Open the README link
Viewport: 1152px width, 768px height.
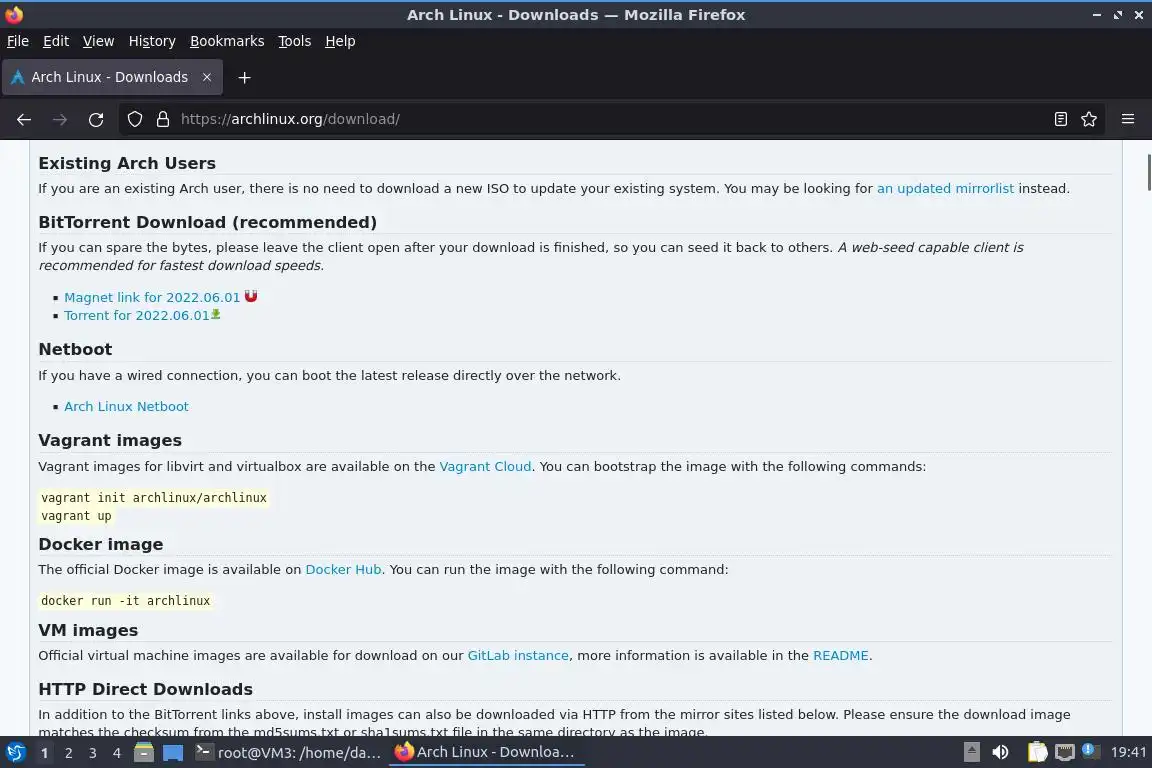click(840, 656)
